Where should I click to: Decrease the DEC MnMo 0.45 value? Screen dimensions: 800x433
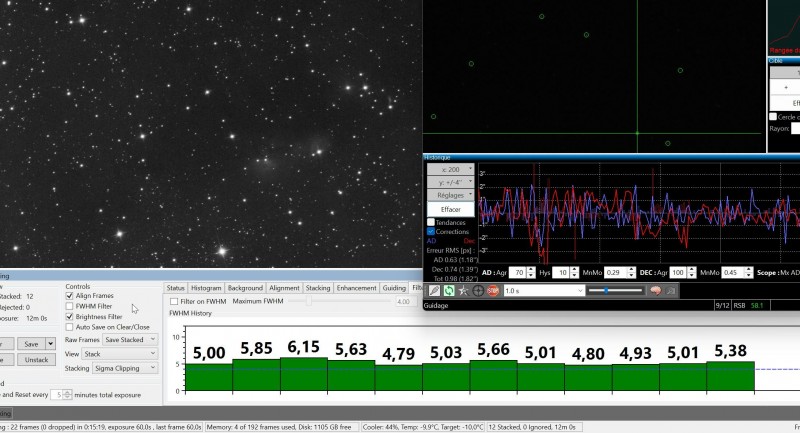click(748, 275)
